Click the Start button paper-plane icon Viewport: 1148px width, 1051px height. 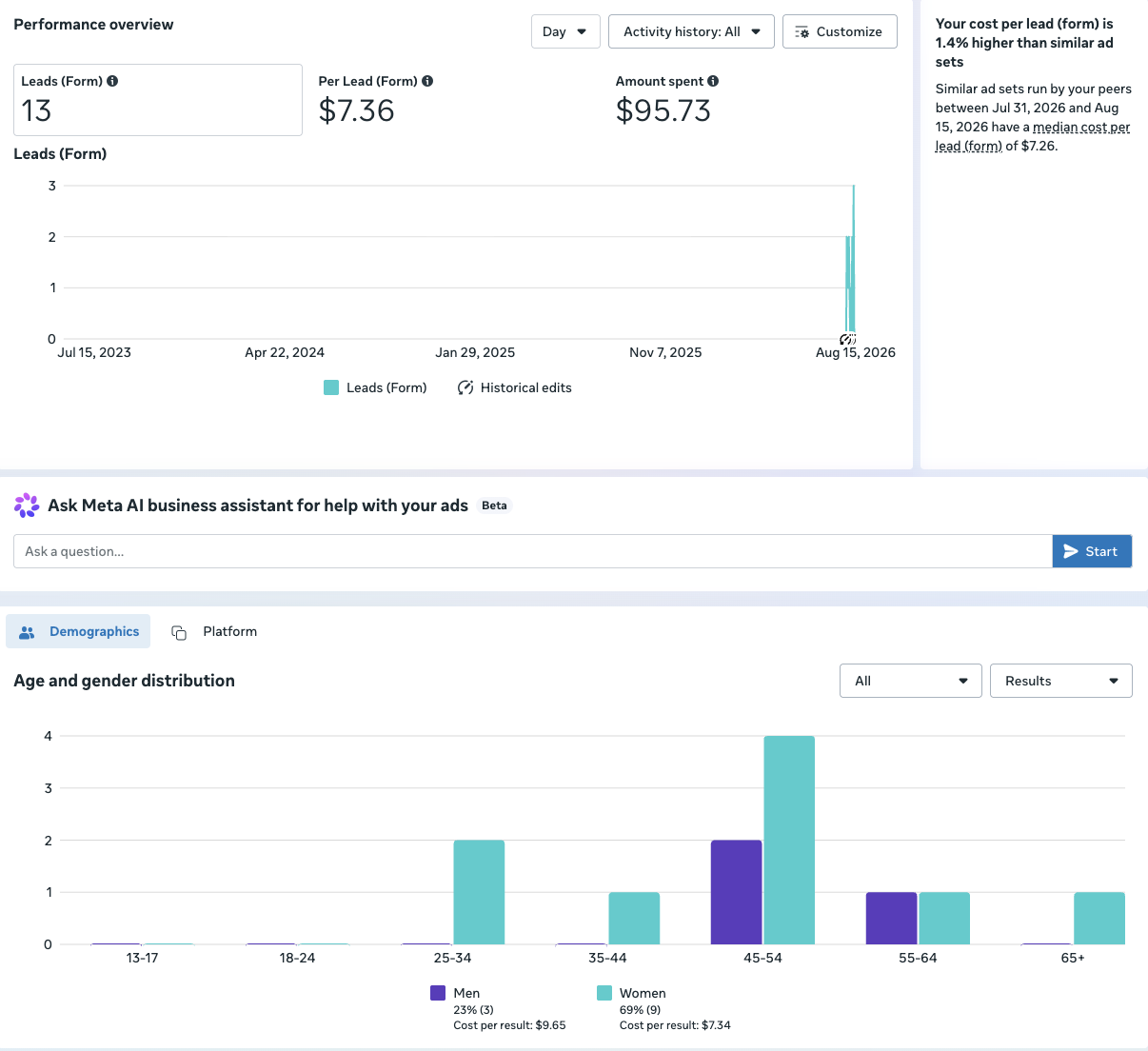click(1071, 551)
